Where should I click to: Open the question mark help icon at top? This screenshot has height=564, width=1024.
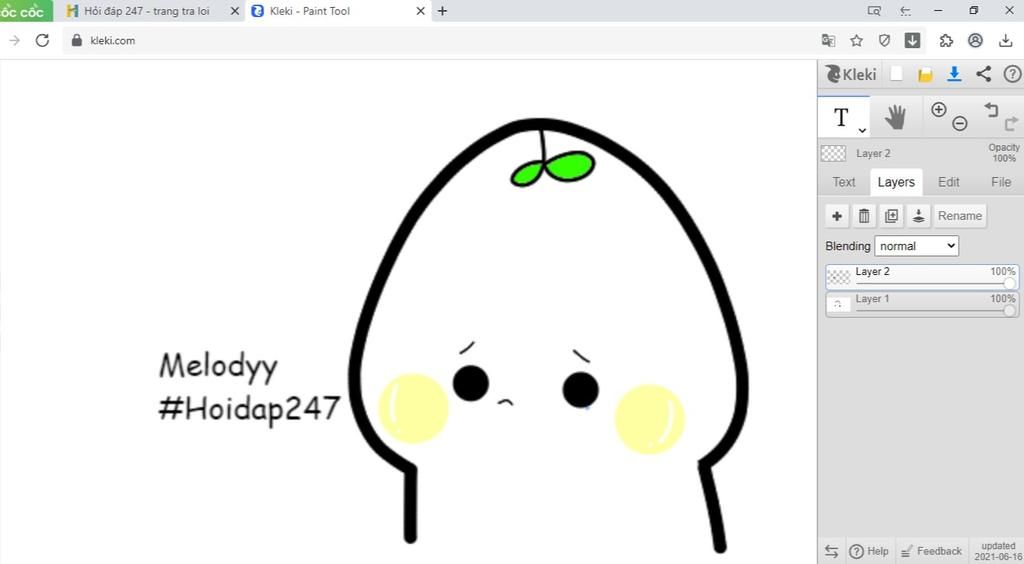tap(1012, 74)
